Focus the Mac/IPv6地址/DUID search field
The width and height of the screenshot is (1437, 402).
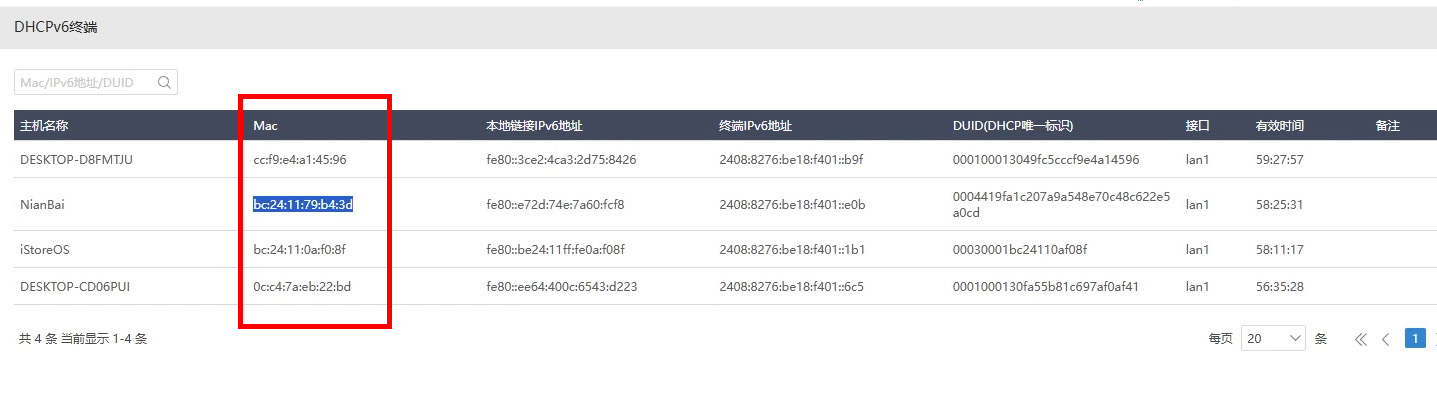[85, 83]
